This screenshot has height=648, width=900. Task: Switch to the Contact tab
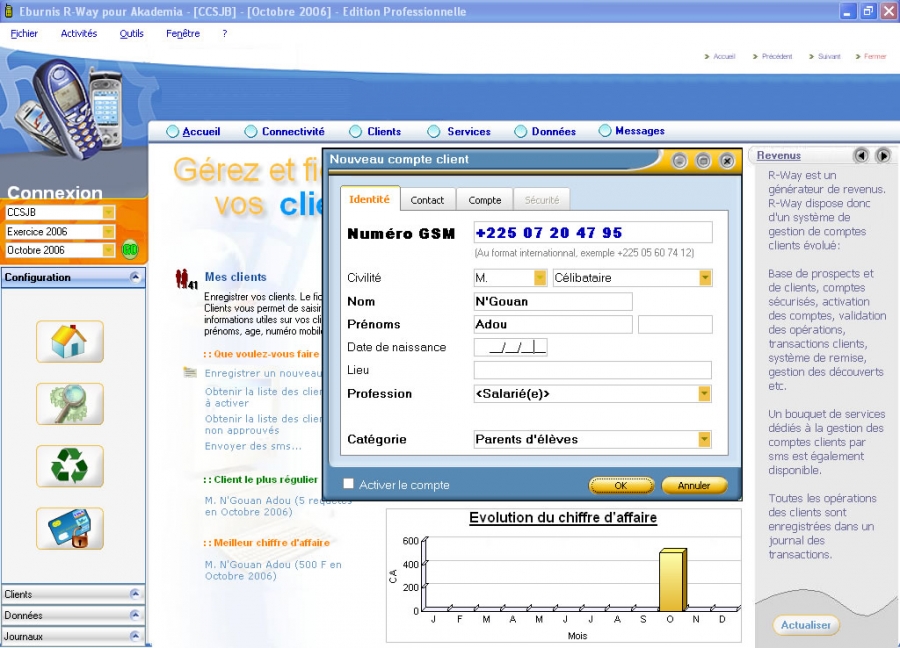[x=427, y=200]
